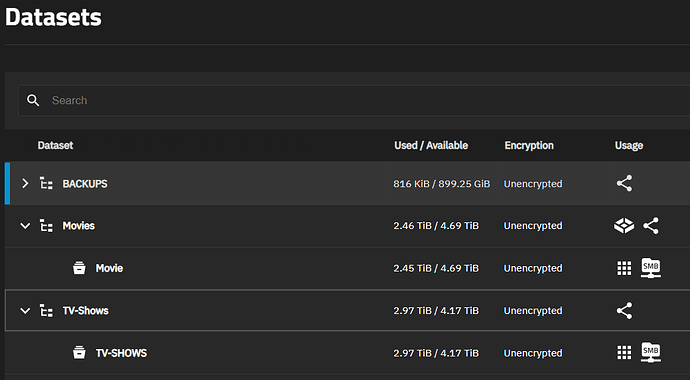Click the 816 KiB / 899.25 GiB value

click(x=442, y=184)
